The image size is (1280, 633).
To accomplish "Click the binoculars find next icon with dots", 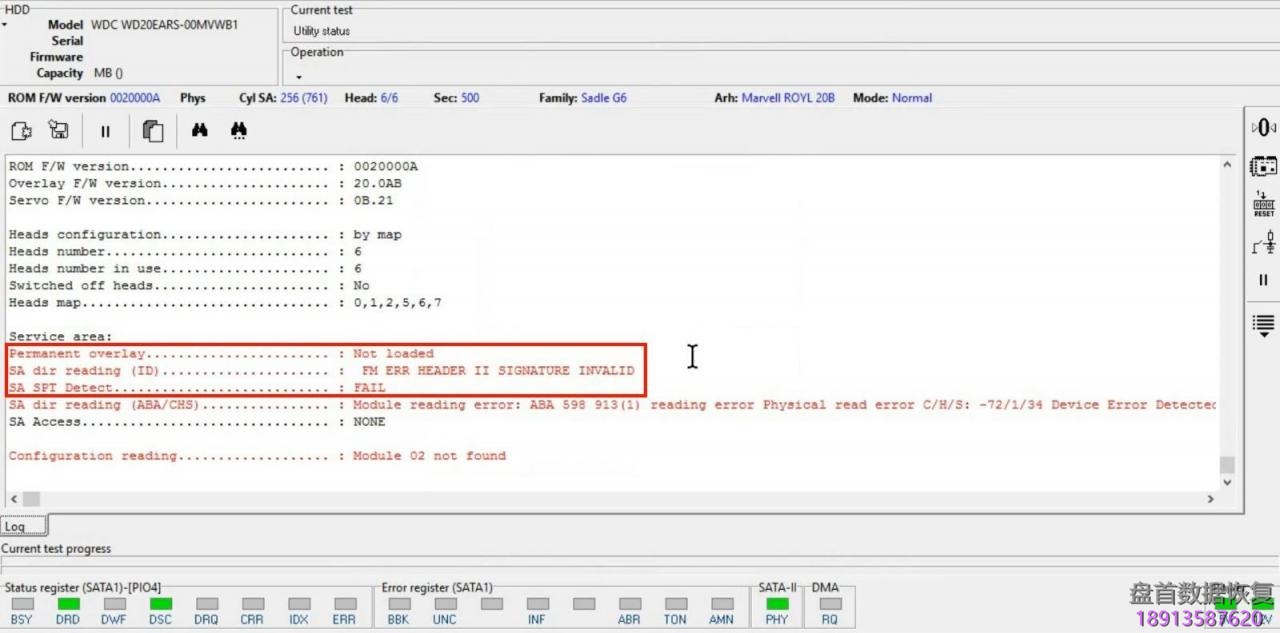I will 239,131.
